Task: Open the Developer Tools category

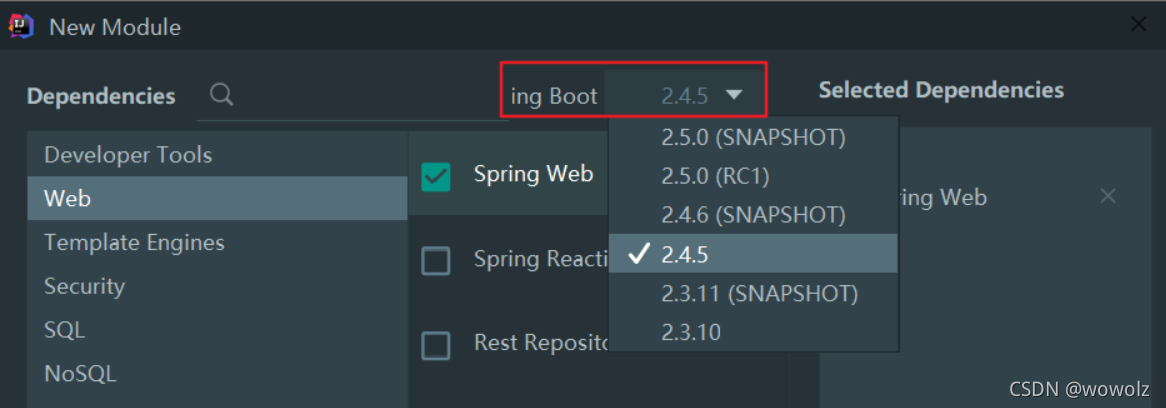Action: (128, 155)
